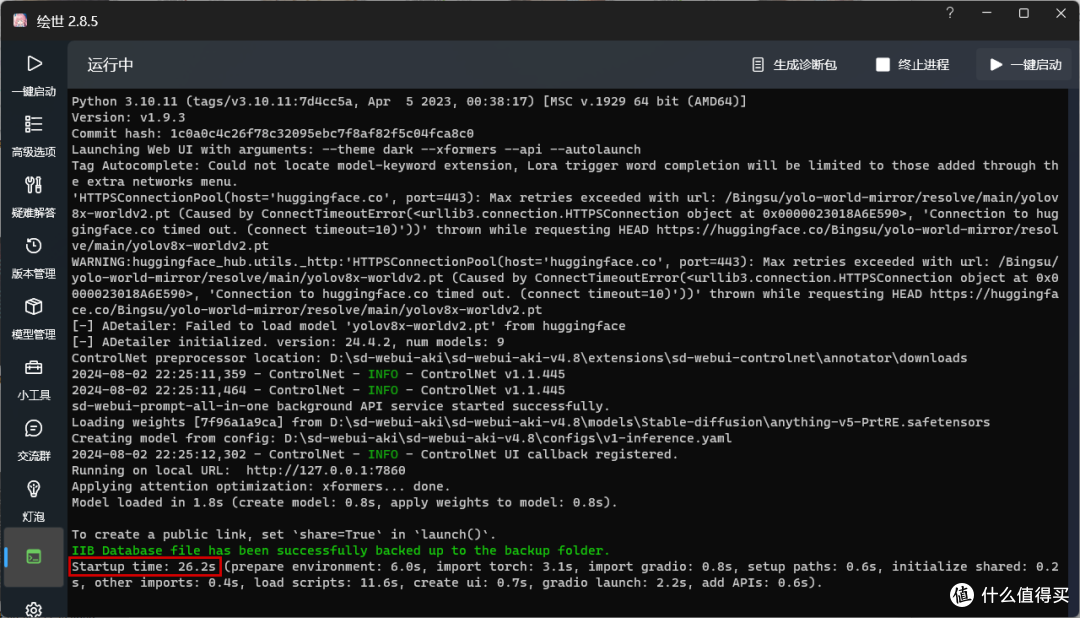1080x618 pixels.
Task: Click 'Model loaded in 1.8s' line
Action: (344, 502)
